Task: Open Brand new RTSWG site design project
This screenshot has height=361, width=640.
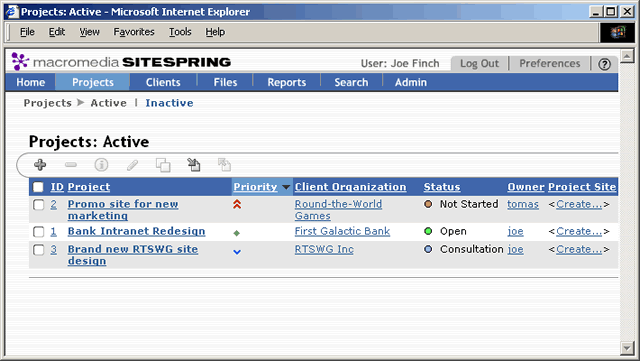Action: [x=133, y=255]
